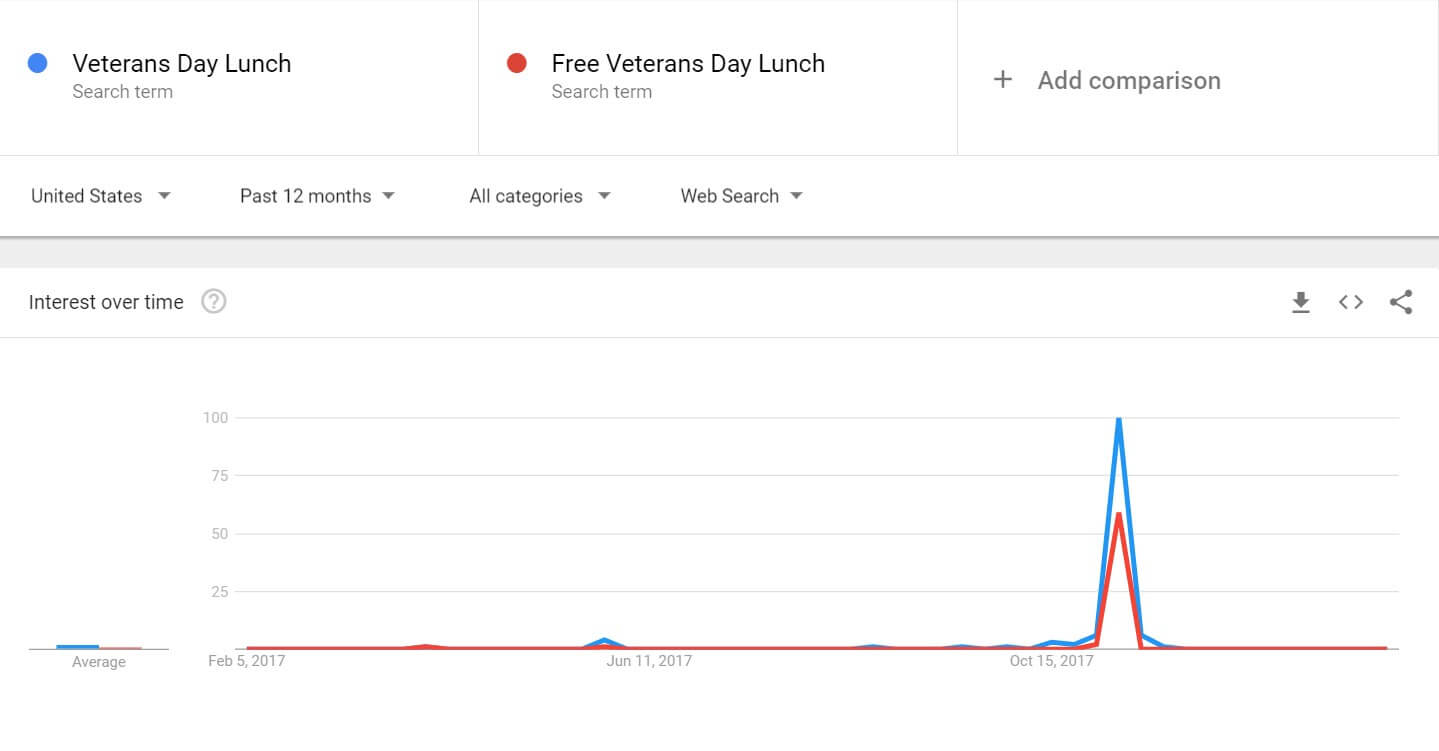
Task: Expand the All categories dropdown
Action: click(540, 196)
